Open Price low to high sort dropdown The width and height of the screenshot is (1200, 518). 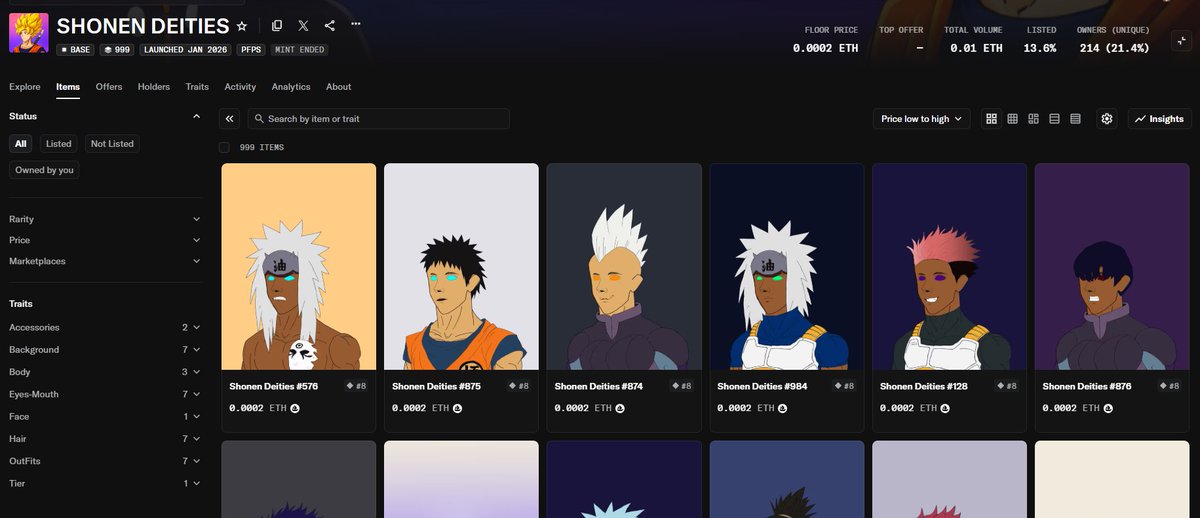click(x=921, y=119)
